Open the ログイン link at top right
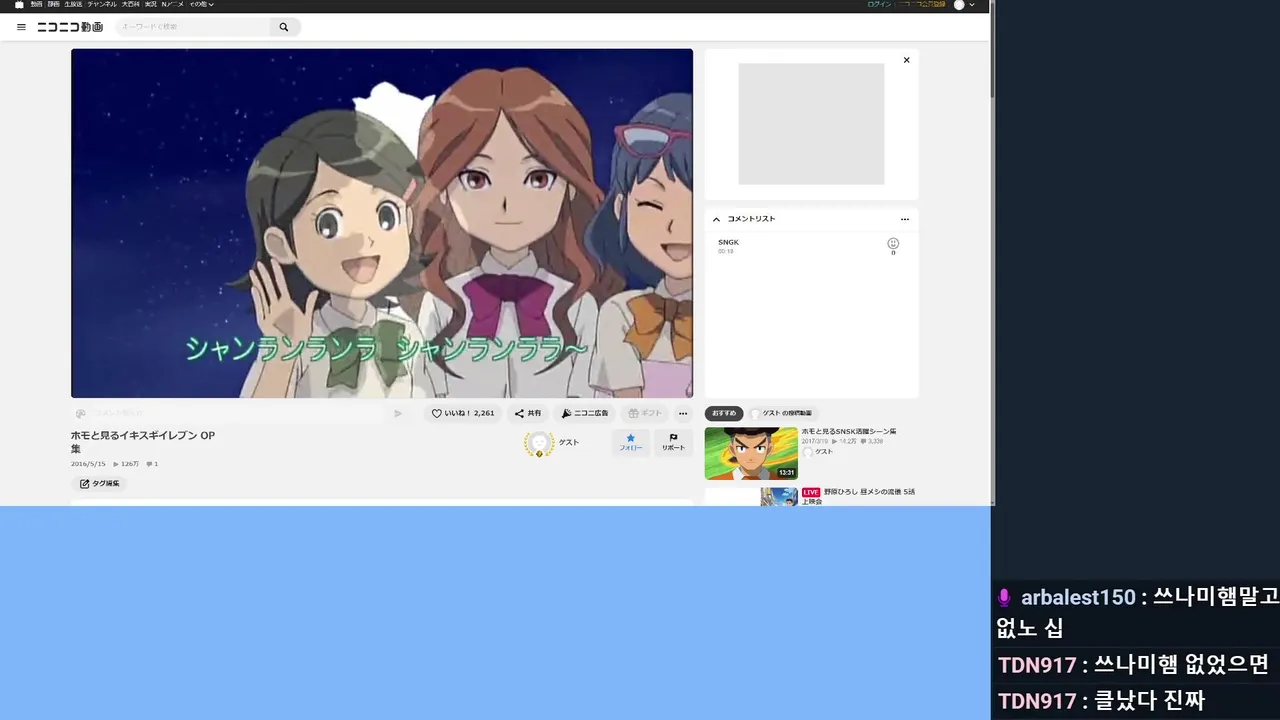This screenshot has width=1280, height=720. coord(878,5)
